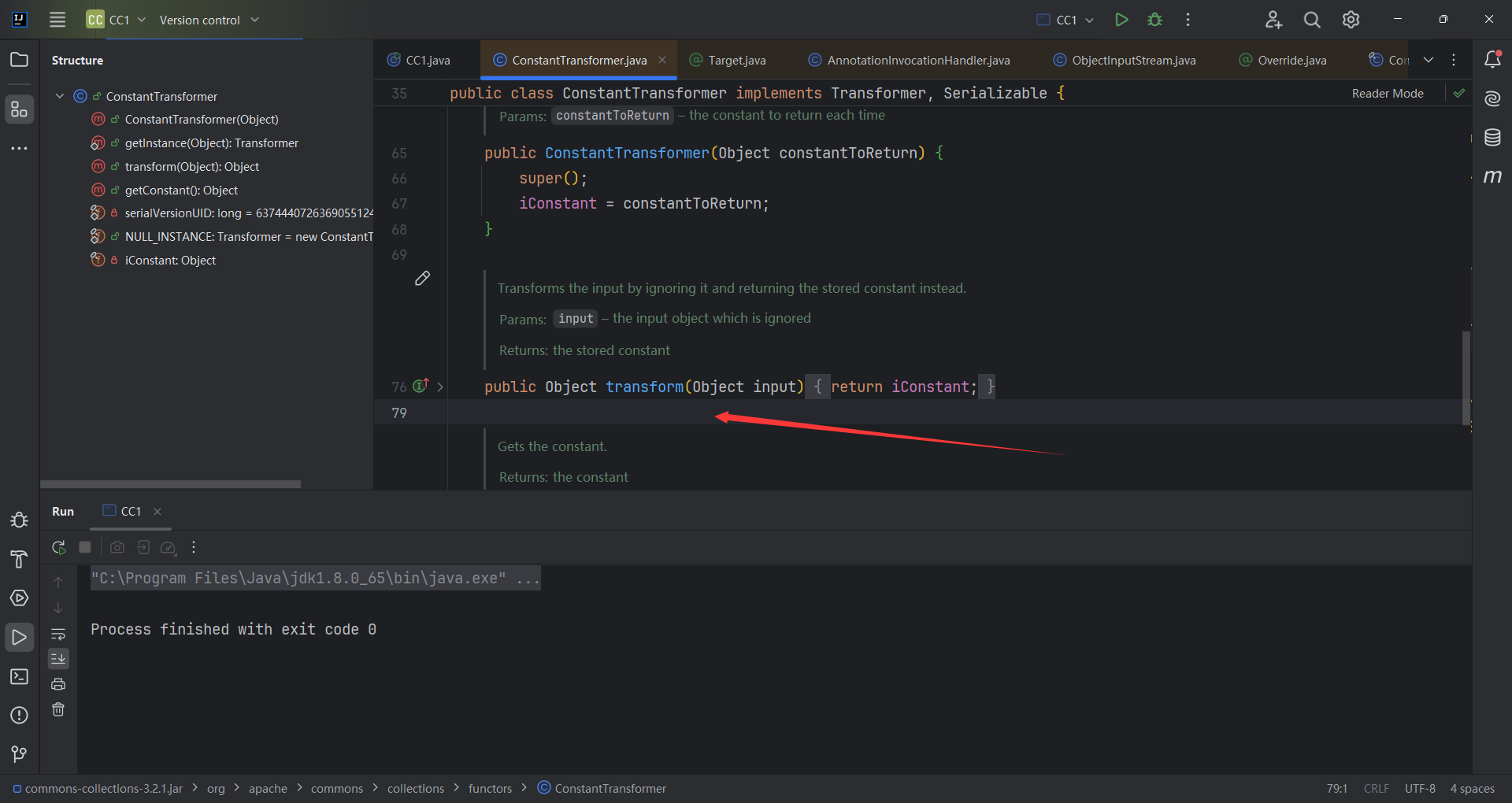This screenshot has width=1512, height=803.
Task: Open UTF-8 encoding selector
Action: (x=1420, y=788)
